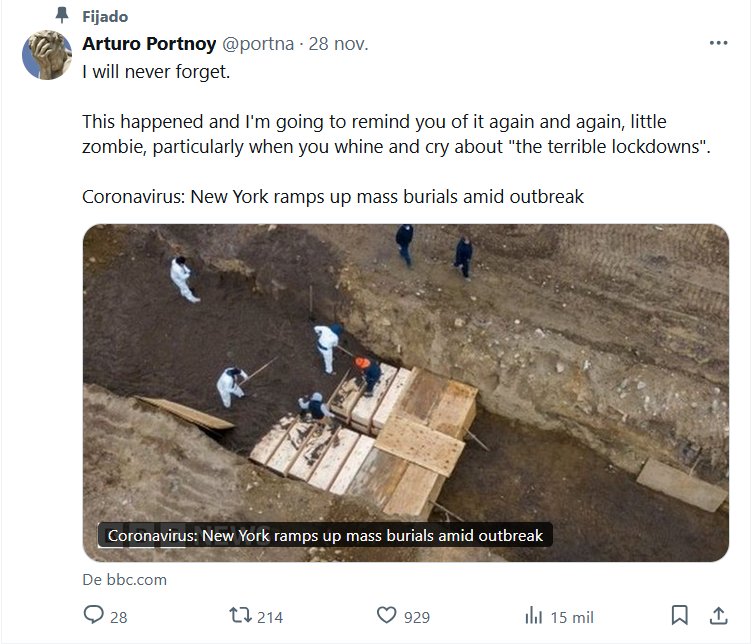This screenshot has width=752, height=644.
Task: Open view analytics bar chart icon
Action: coord(534,615)
